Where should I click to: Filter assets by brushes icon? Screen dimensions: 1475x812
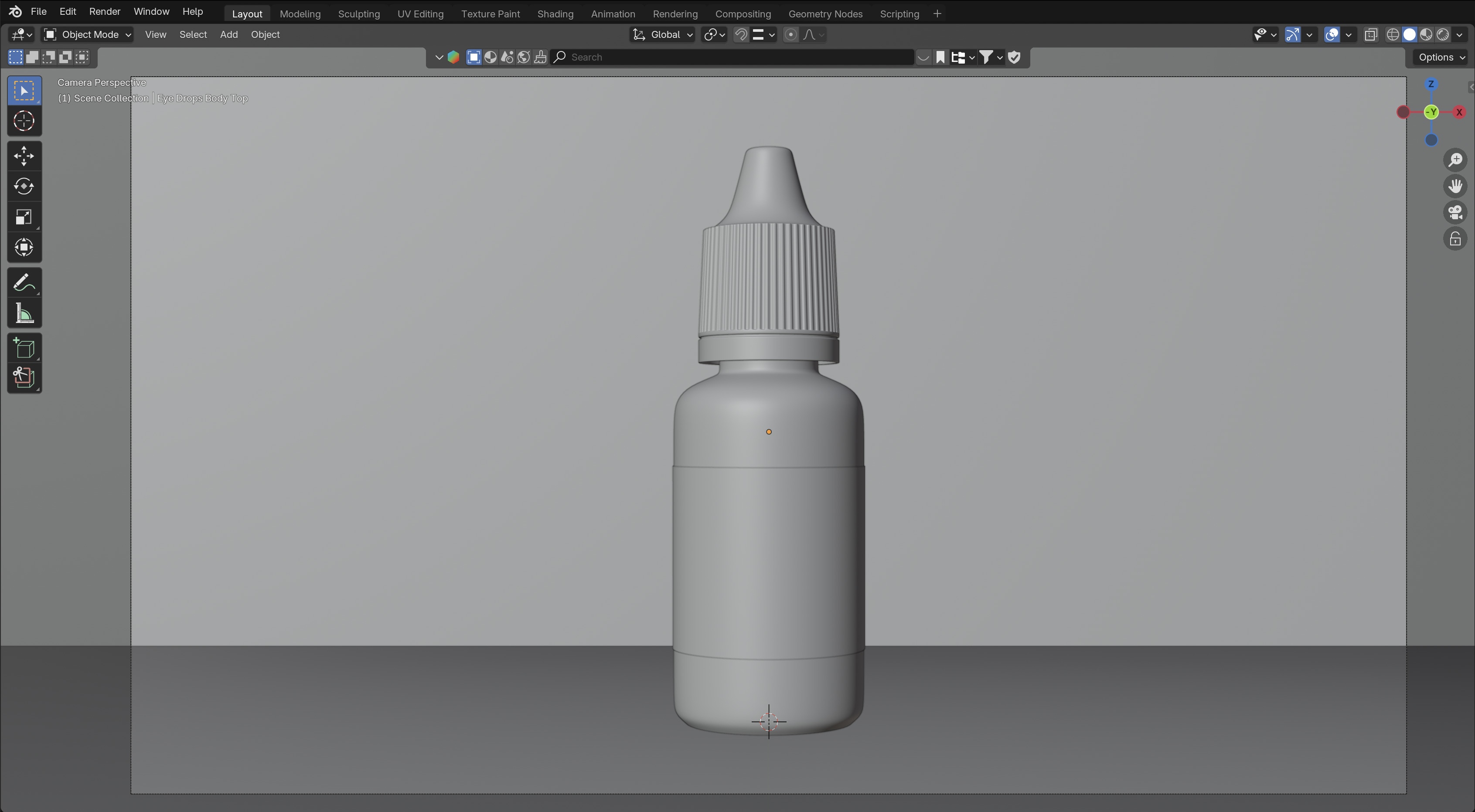540,57
